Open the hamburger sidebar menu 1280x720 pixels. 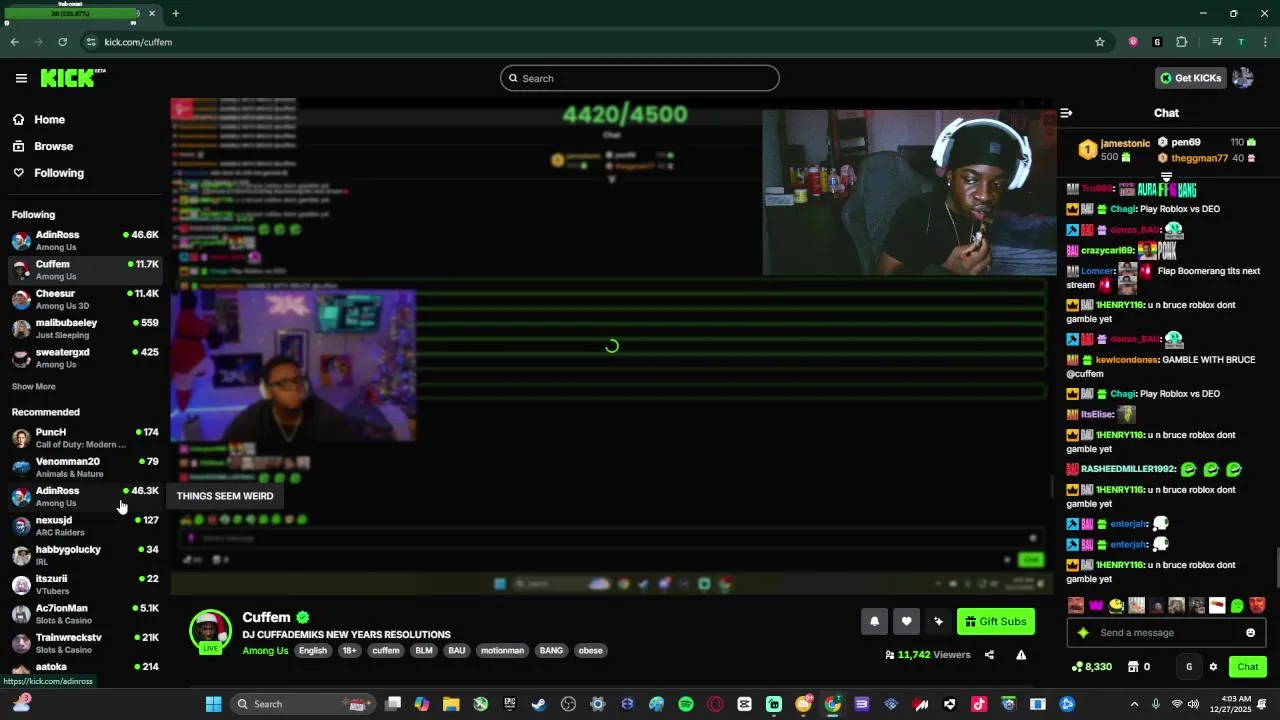[21, 78]
